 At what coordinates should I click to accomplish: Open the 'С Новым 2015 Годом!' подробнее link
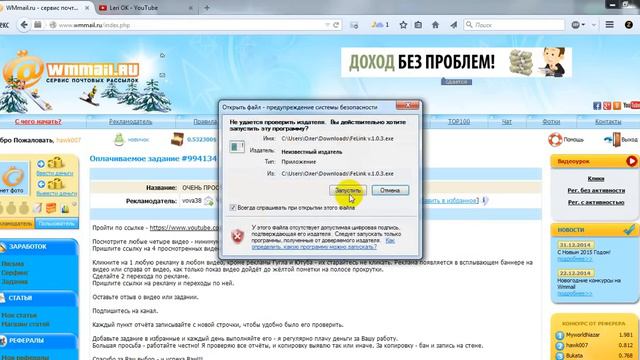[574, 259]
